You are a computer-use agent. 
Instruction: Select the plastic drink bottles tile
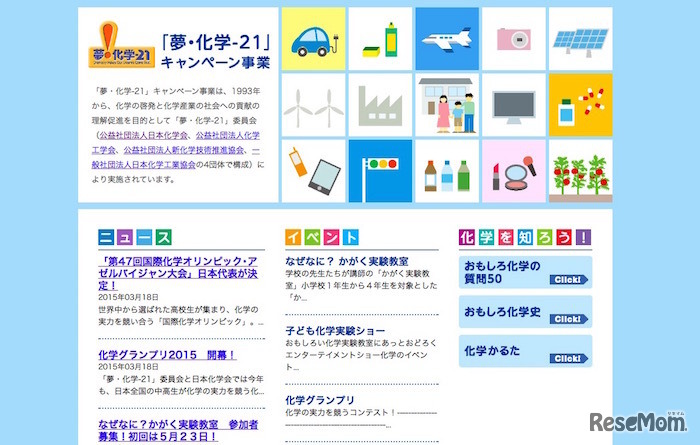click(447, 171)
